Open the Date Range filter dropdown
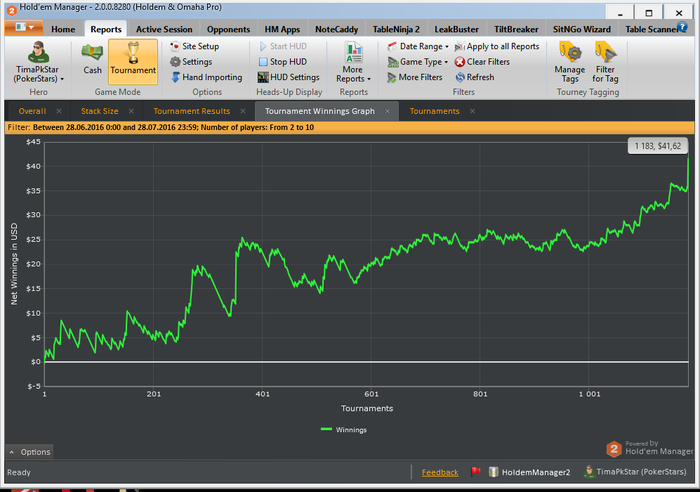Image resolution: width=700 pixels, height=492 pixels. click(x=418, y=46)
